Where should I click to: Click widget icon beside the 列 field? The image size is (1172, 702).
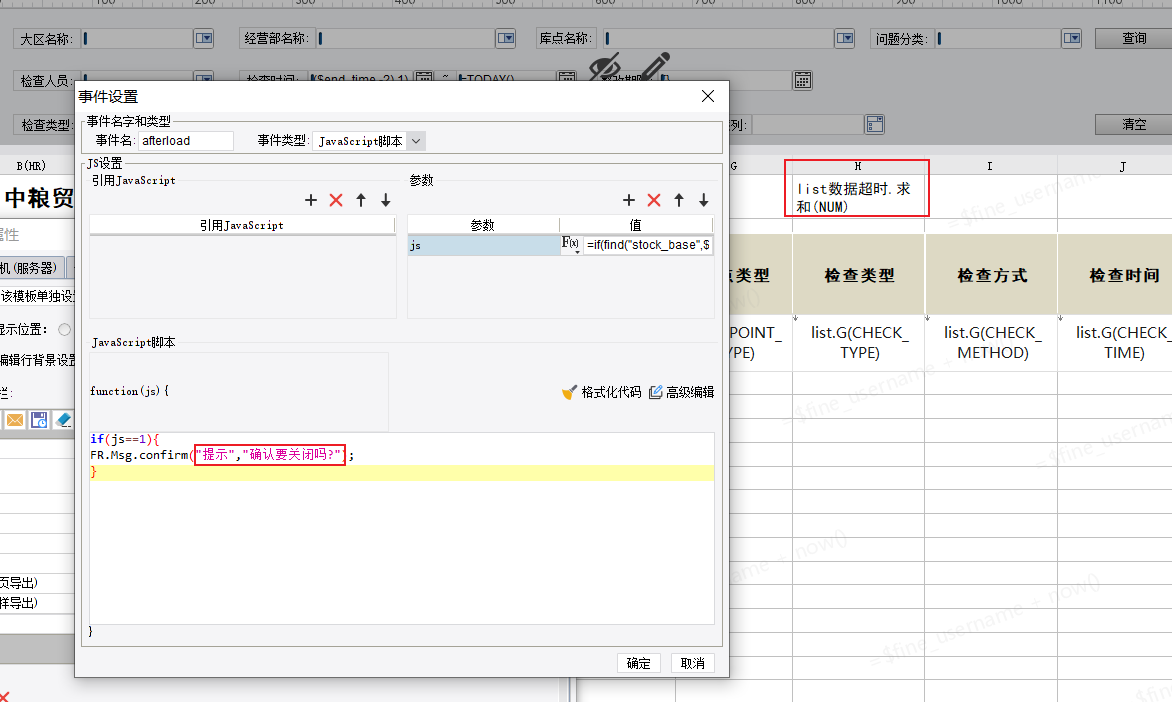point(875,124)
